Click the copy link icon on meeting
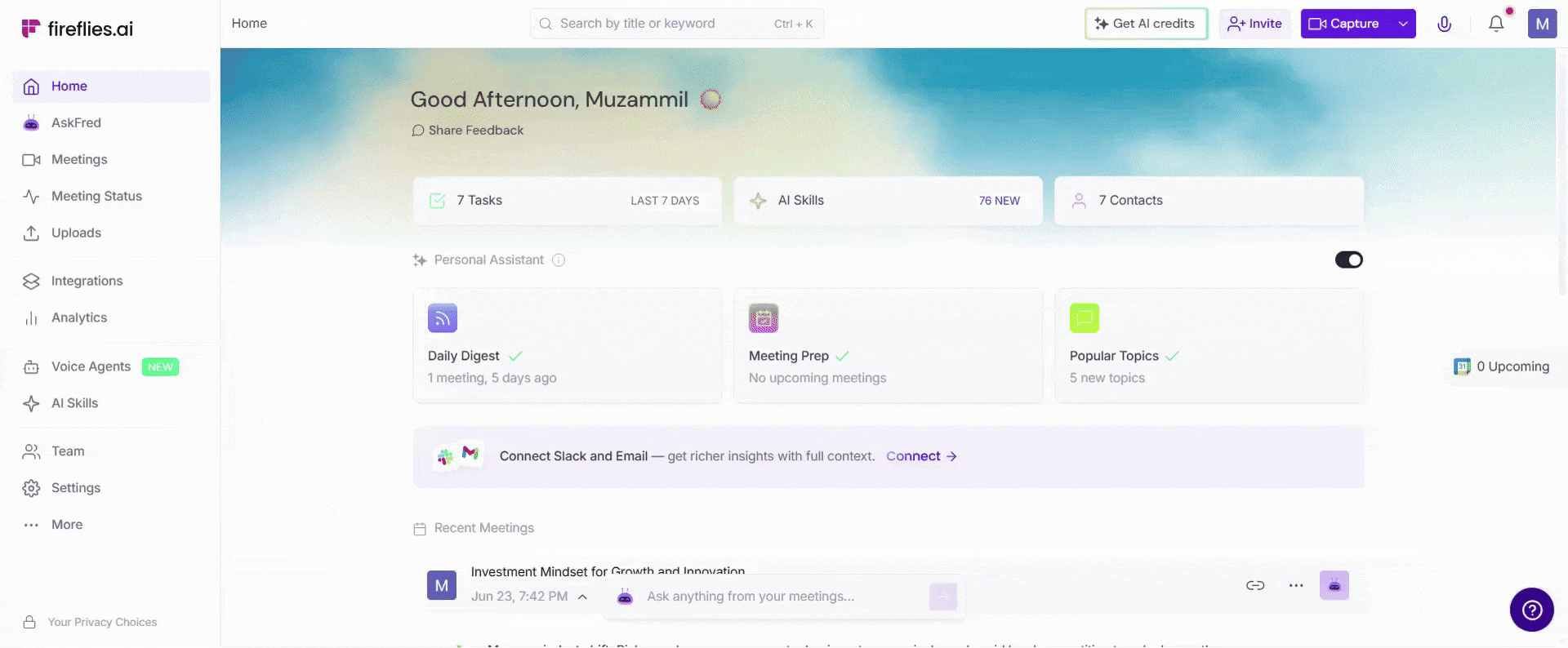This screenshot has width=1568, height=648. click(1255, 585)
